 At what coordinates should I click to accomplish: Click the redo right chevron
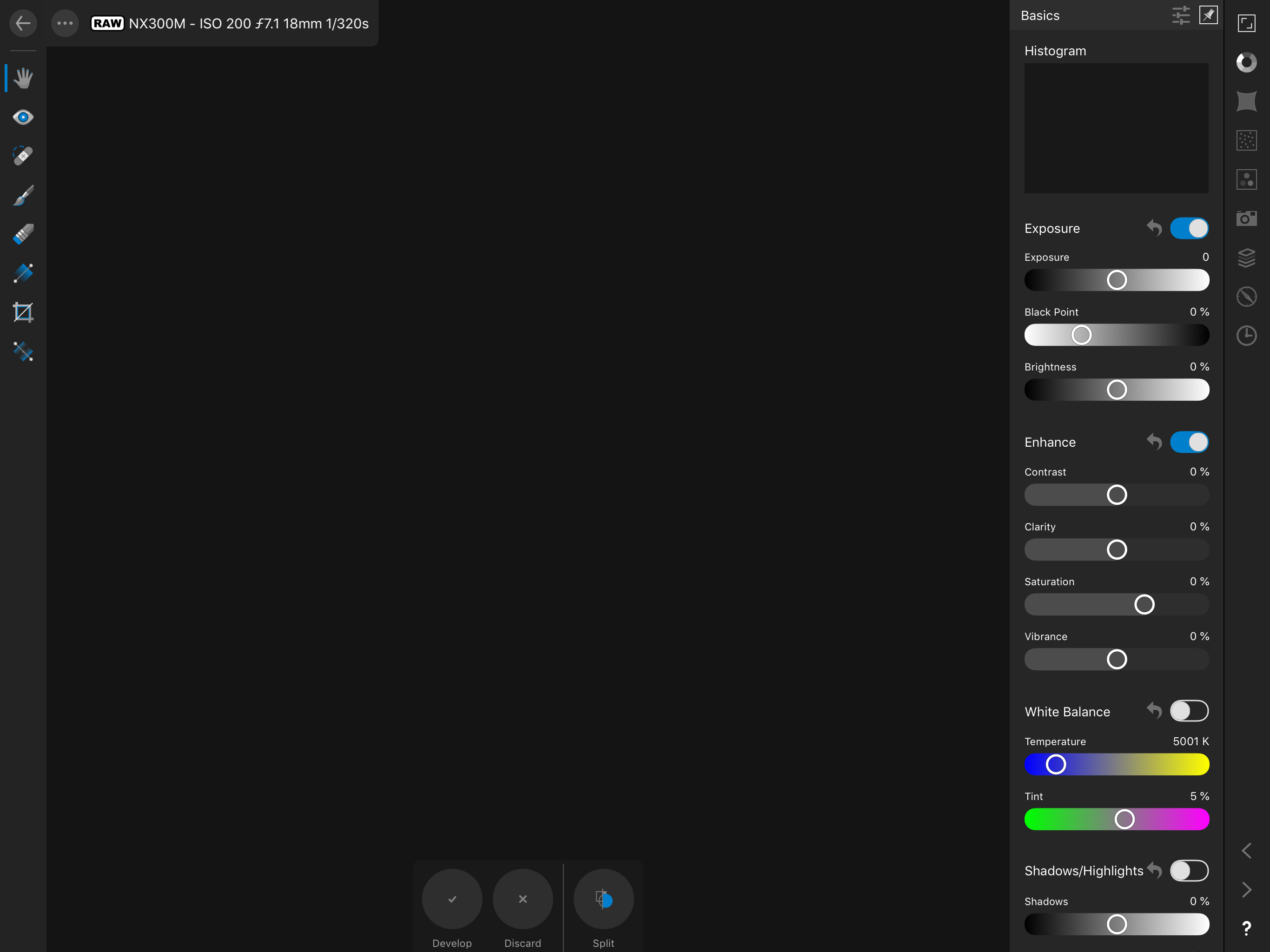coord(1246,889)
